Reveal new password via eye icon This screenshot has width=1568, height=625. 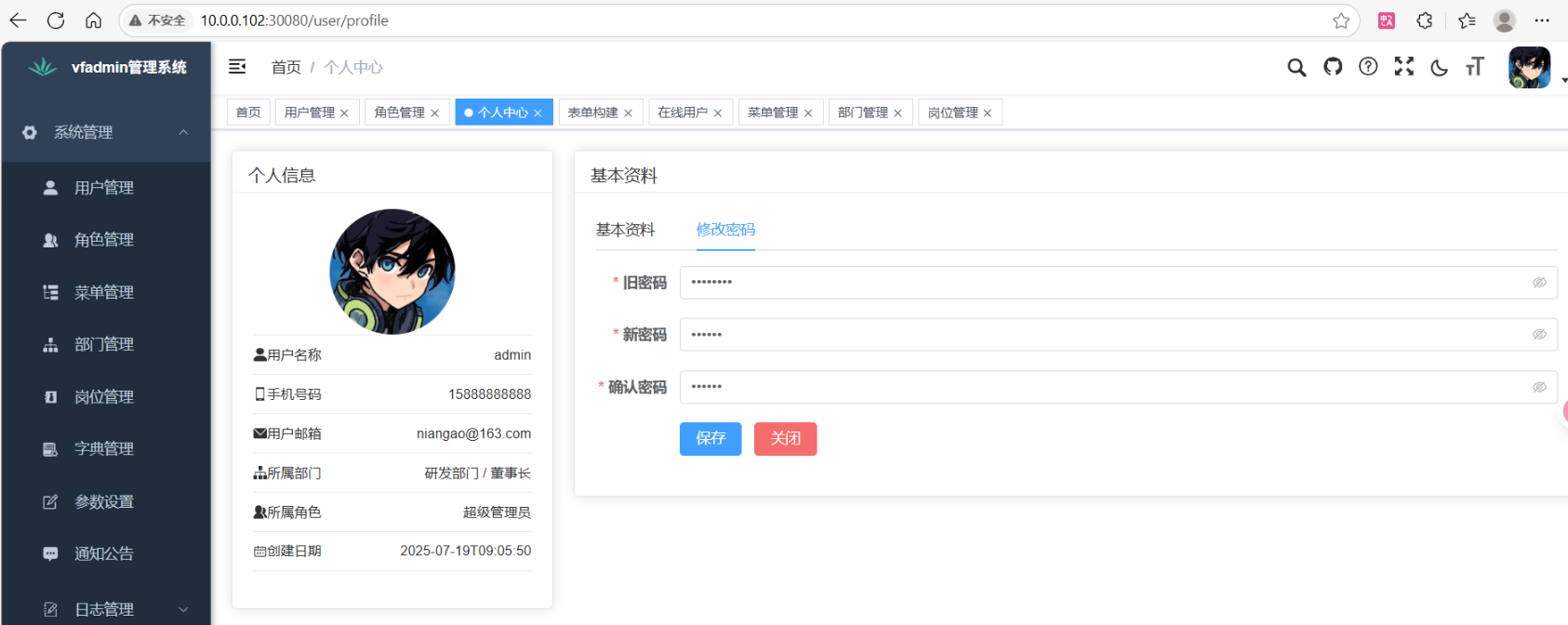point(1539,335)
